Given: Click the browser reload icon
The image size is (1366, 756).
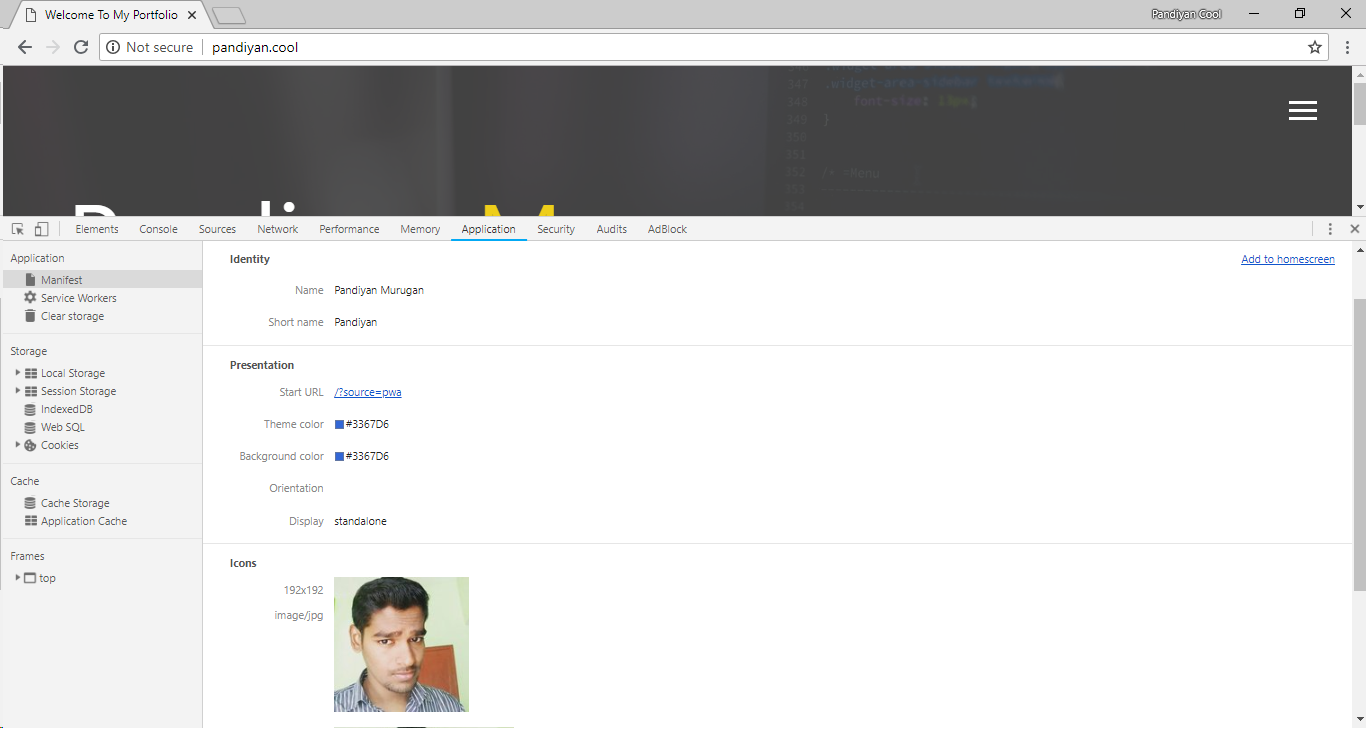Looking at the screenshot, I should 81,47.
